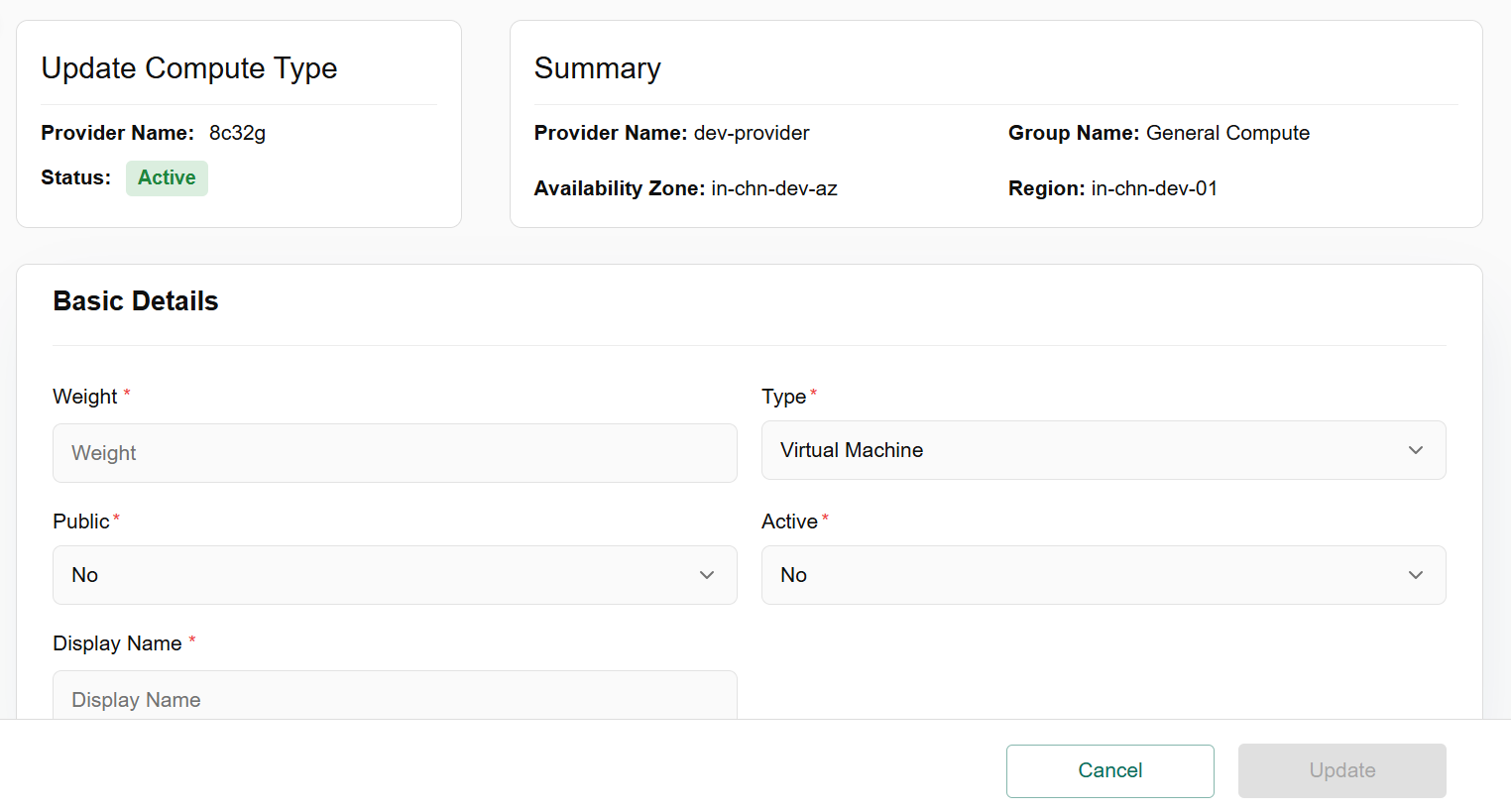This screenshot has width=1511, height=812.
Task: Click the chevron arrow in Public dropdown
Action: 706,575
